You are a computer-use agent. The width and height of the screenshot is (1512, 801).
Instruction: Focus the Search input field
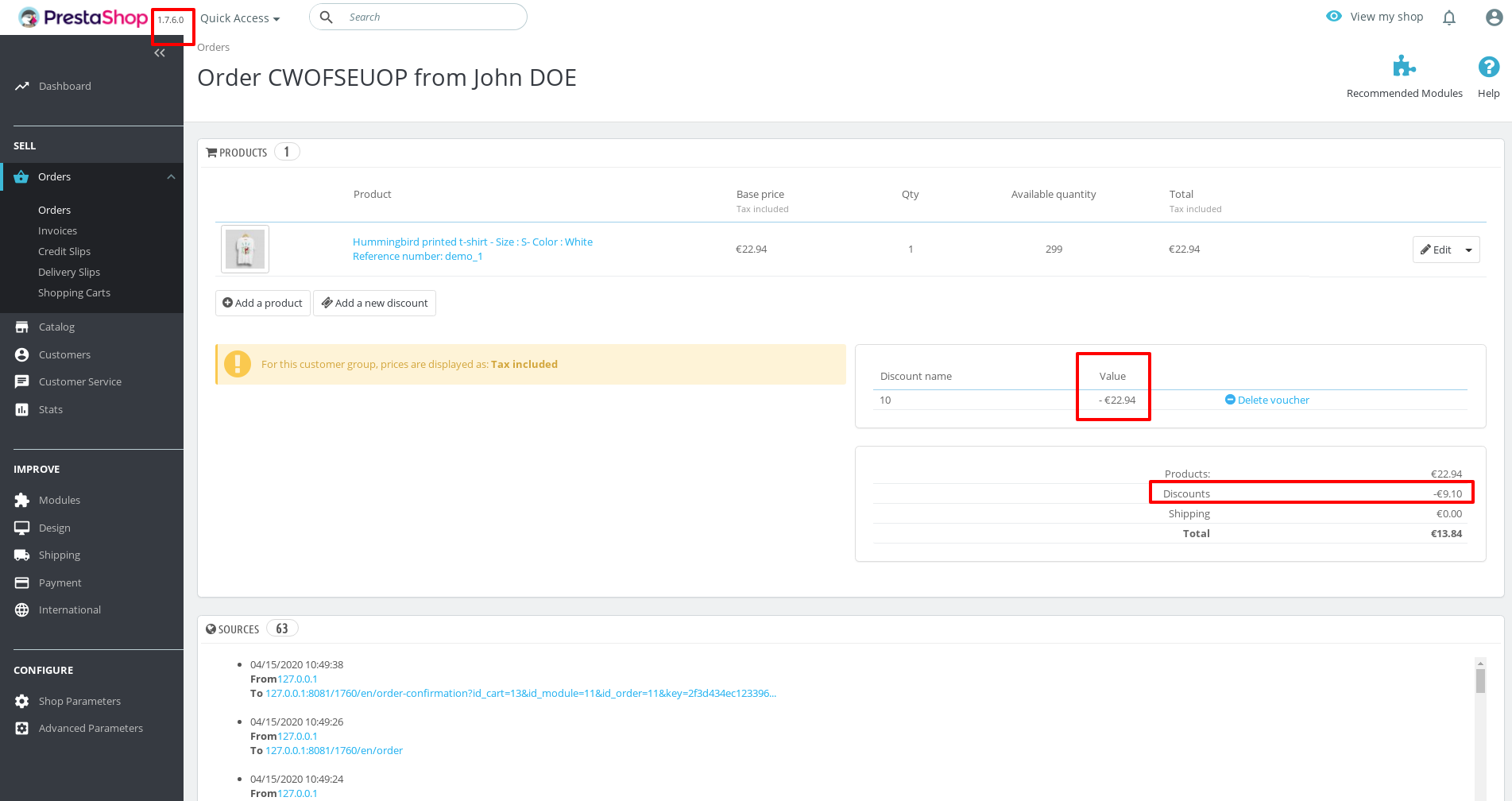(x=418, y=17)
